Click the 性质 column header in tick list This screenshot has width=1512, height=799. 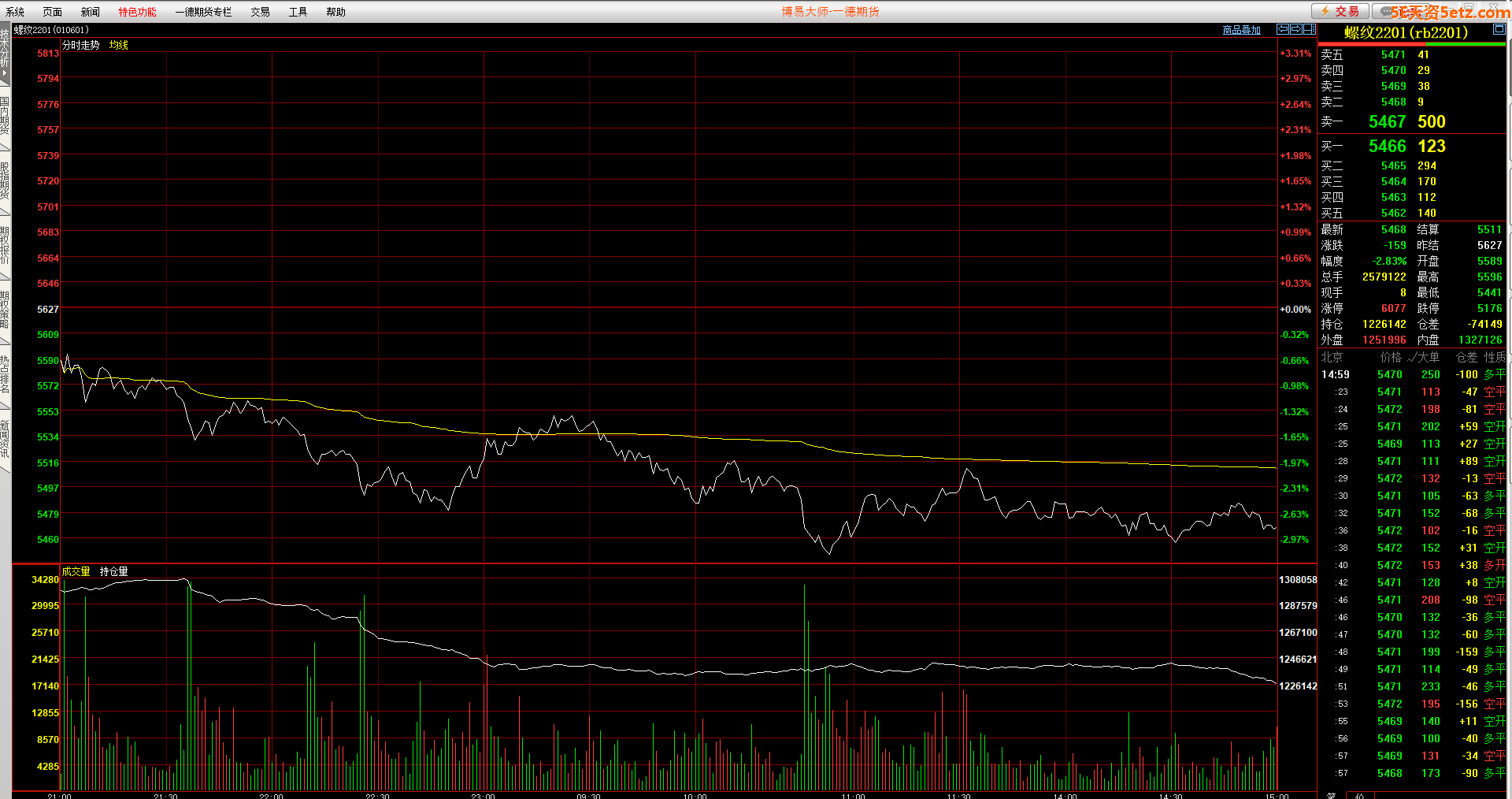pyautogui.click(x=1495, y=357)
